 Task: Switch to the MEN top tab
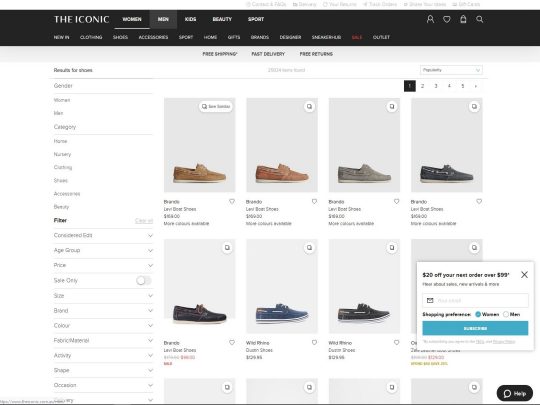[x=163, y=19]
